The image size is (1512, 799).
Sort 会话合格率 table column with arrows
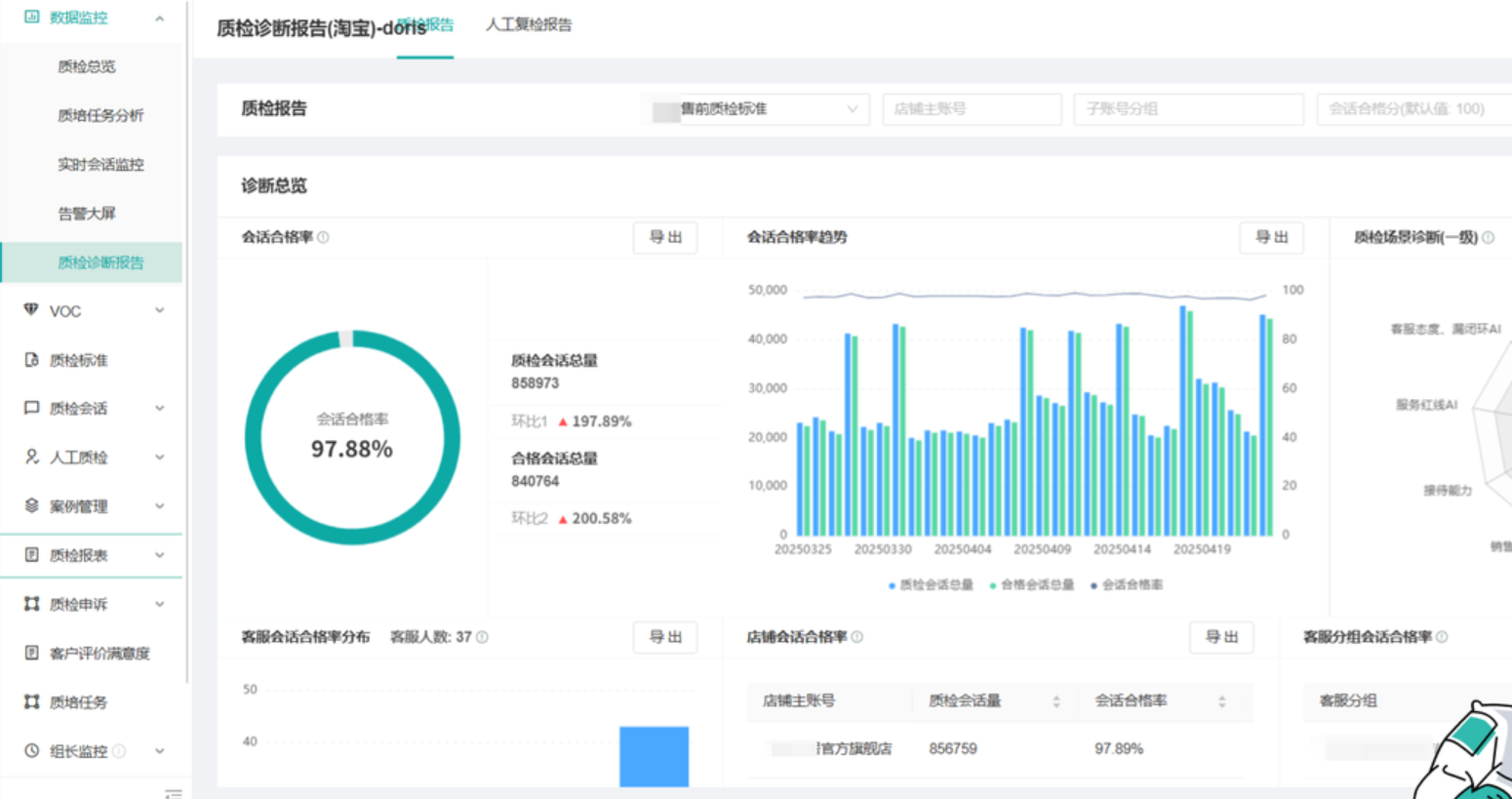click(1222, 701)
